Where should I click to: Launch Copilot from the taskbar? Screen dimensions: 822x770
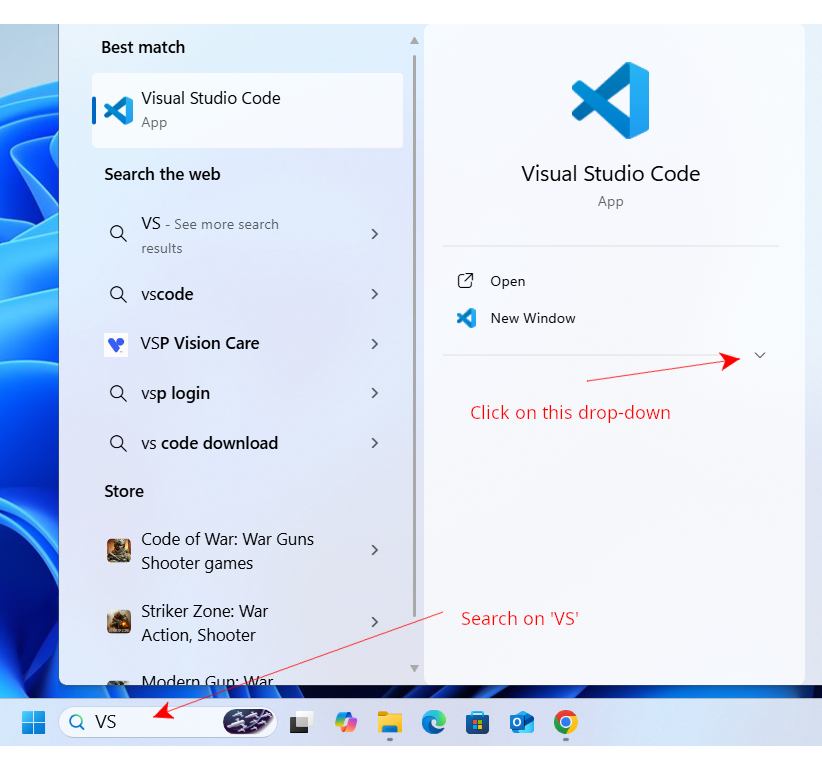(346, 722)
